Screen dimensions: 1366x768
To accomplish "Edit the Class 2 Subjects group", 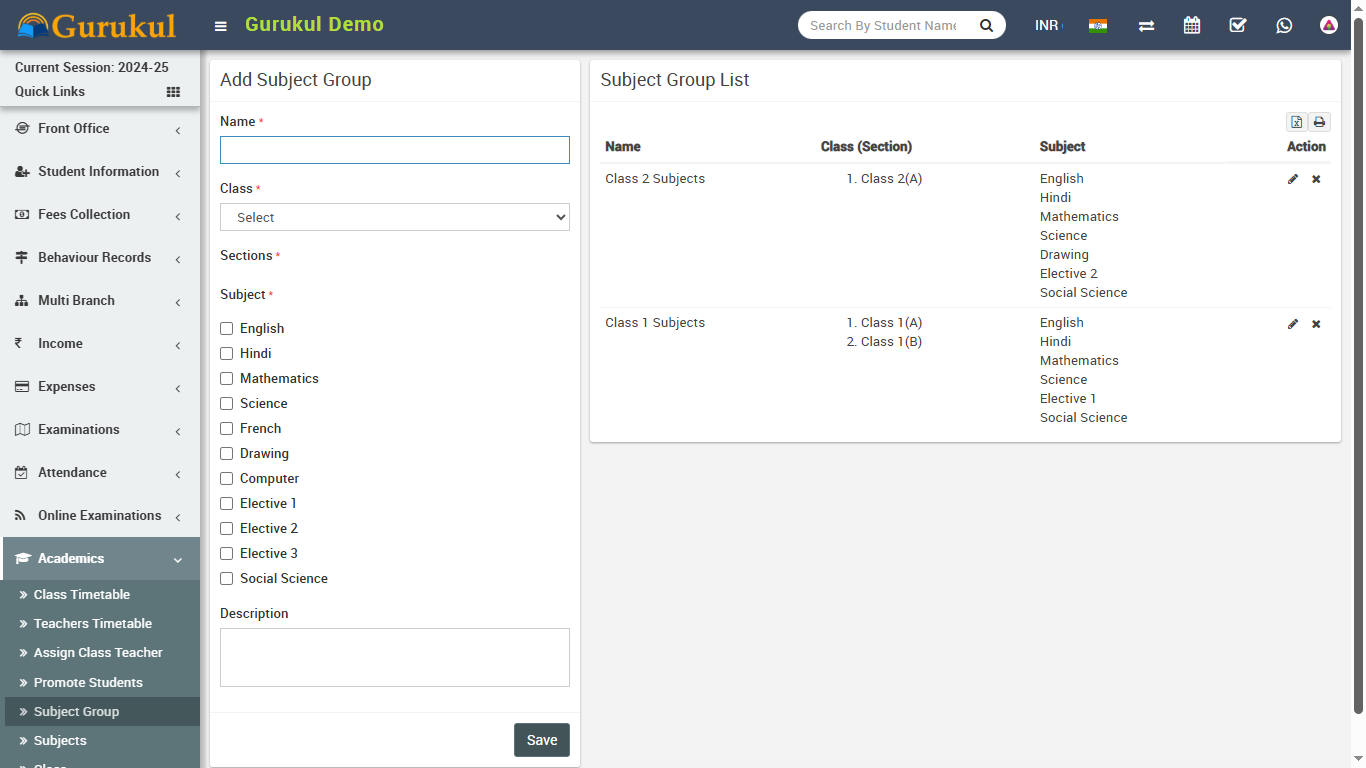I will 1293,179.
